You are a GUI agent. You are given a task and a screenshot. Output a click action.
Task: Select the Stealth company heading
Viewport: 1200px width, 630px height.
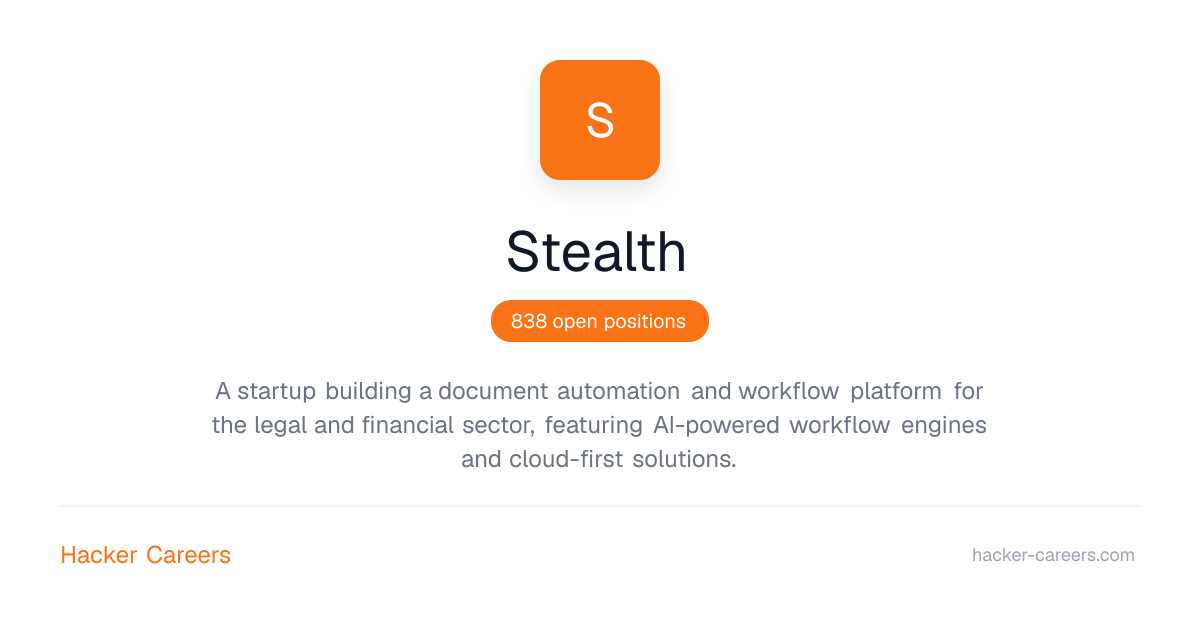597,252
